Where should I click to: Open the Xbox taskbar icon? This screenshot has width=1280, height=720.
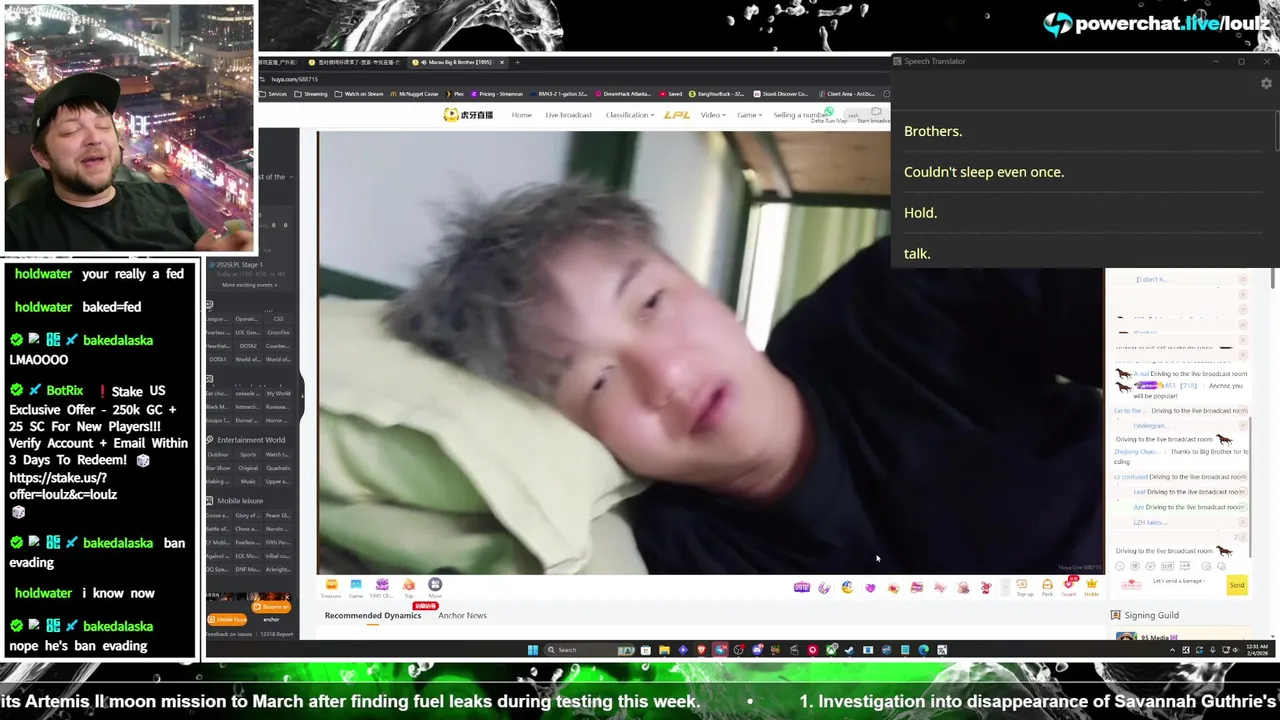831,650
